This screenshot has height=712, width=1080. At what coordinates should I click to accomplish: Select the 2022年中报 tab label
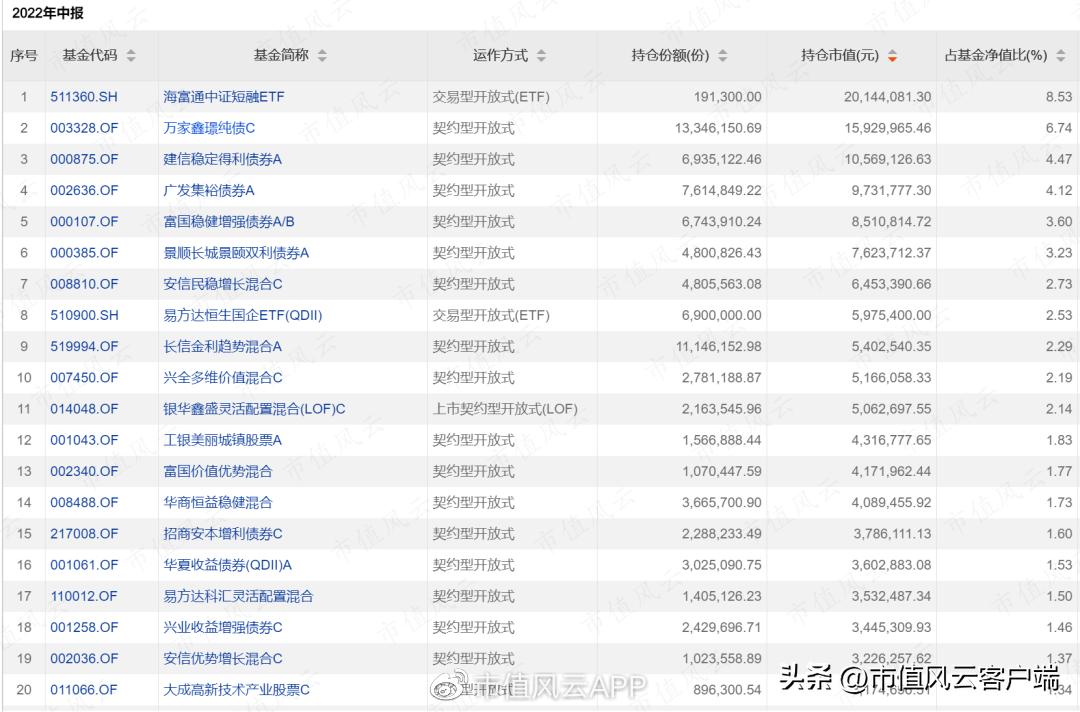click(x=50, y=14)
